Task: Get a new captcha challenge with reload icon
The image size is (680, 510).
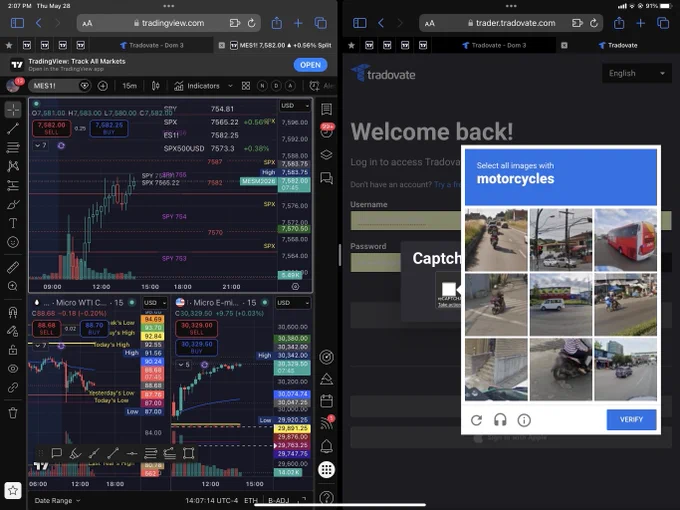Action: click(476, 420)
